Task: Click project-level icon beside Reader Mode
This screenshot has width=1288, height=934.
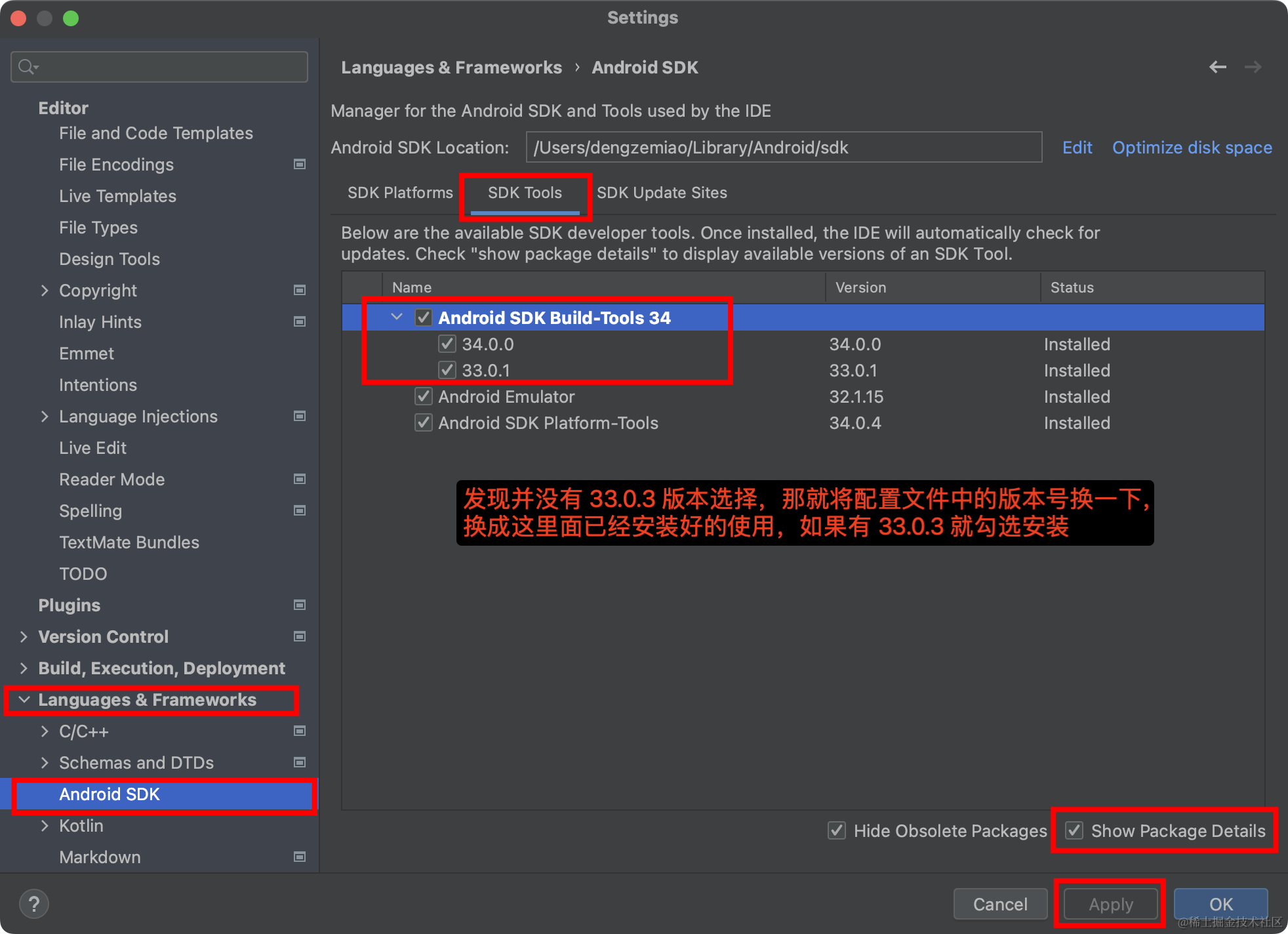Action: click(x=300, y=479)
